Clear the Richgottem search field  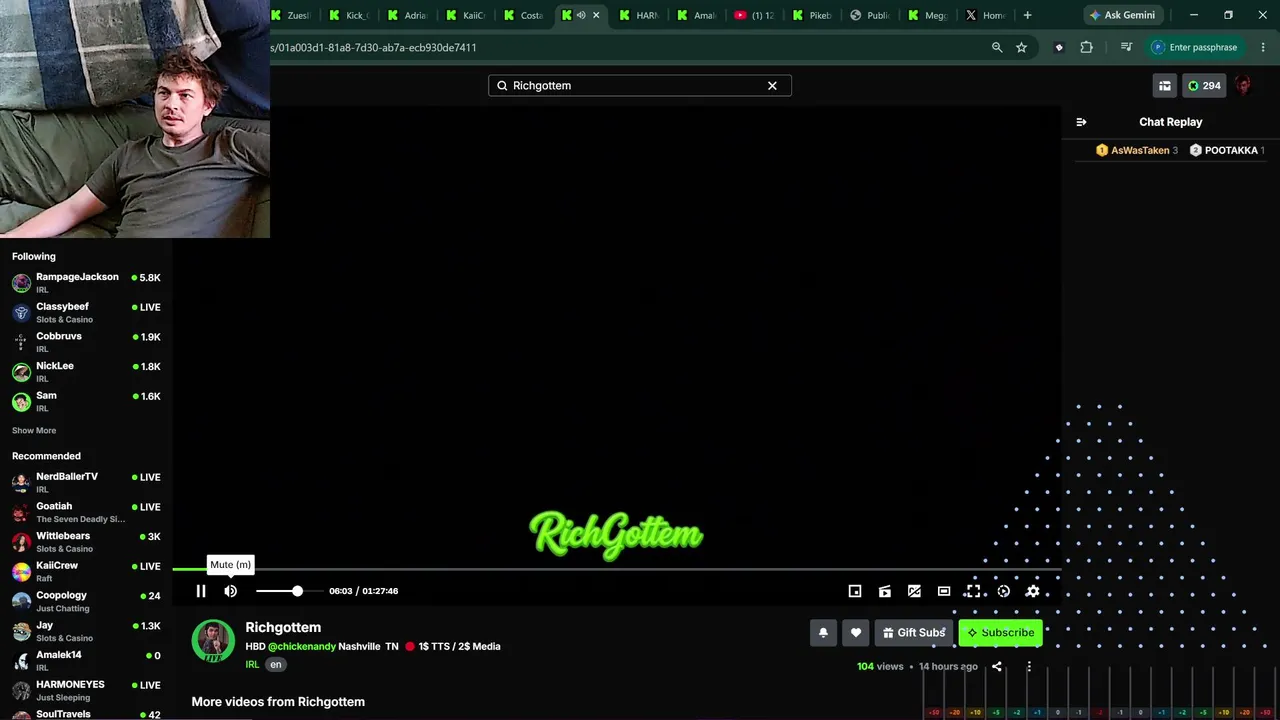[772, 86]
